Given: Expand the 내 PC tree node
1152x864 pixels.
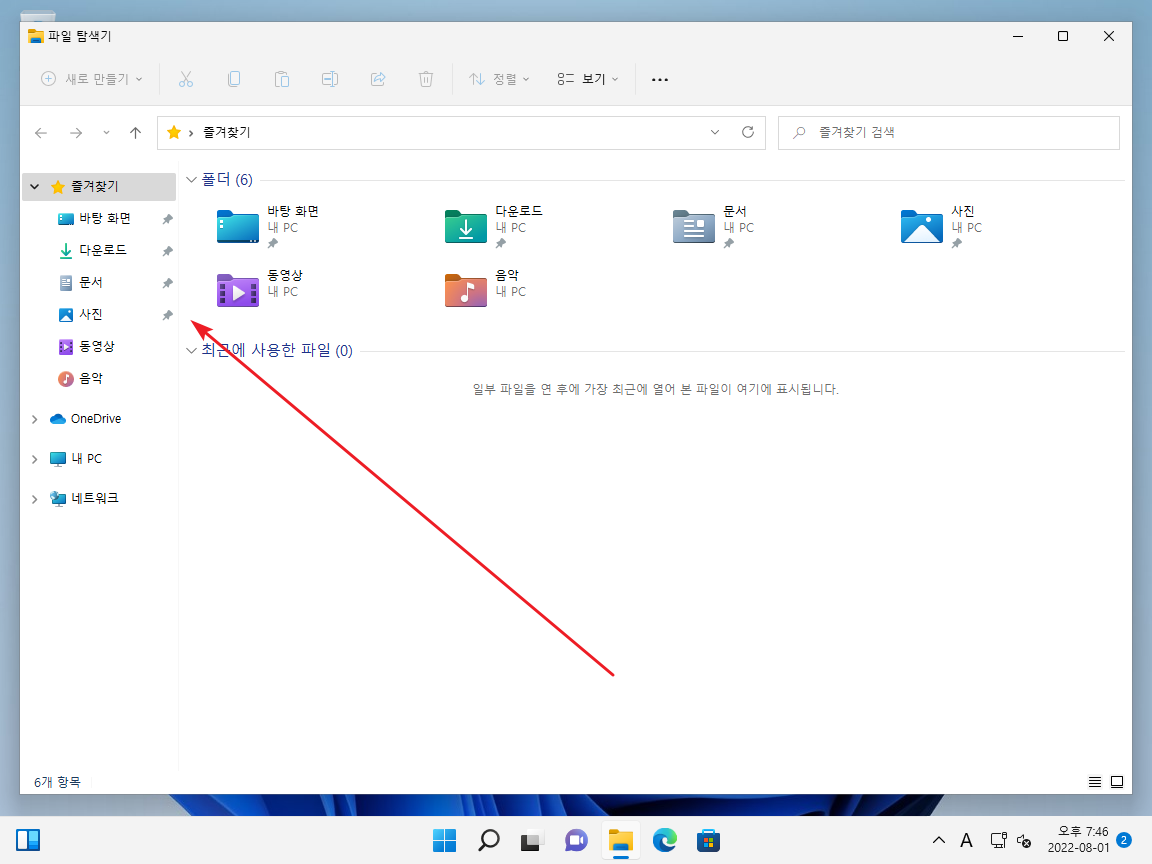Looking at the screenshot, I should pyautogui.click(x=35, y=458).
